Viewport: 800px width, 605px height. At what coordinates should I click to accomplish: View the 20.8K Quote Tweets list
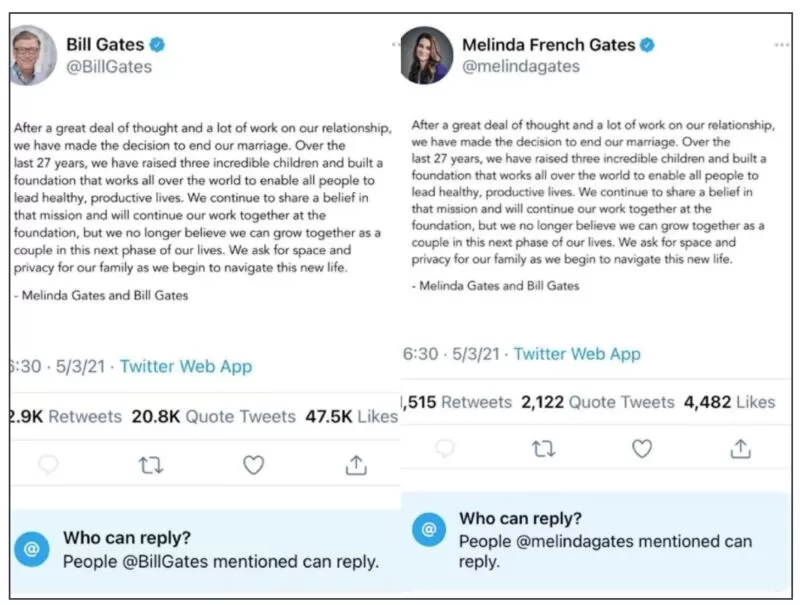[214, 416]
